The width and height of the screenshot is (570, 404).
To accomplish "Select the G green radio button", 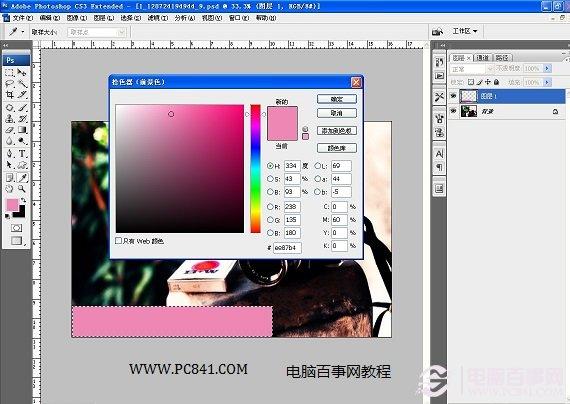I will [270, 220].
